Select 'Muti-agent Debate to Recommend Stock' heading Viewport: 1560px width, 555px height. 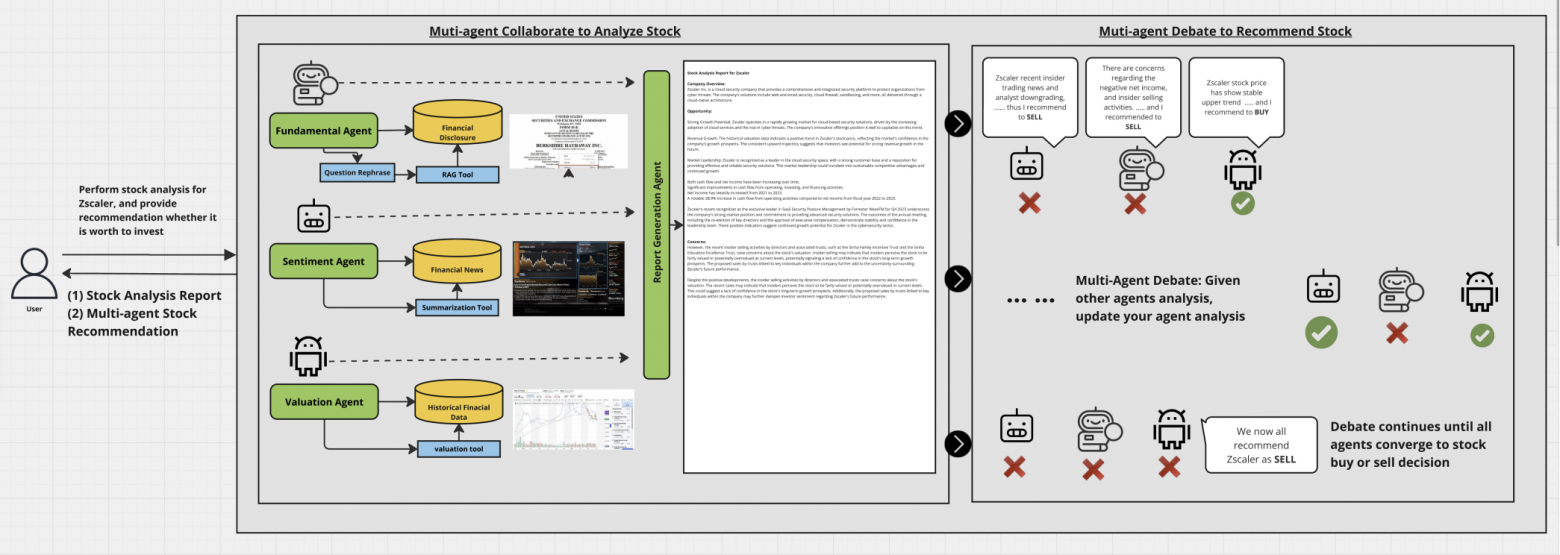[x=1225, y=31]
